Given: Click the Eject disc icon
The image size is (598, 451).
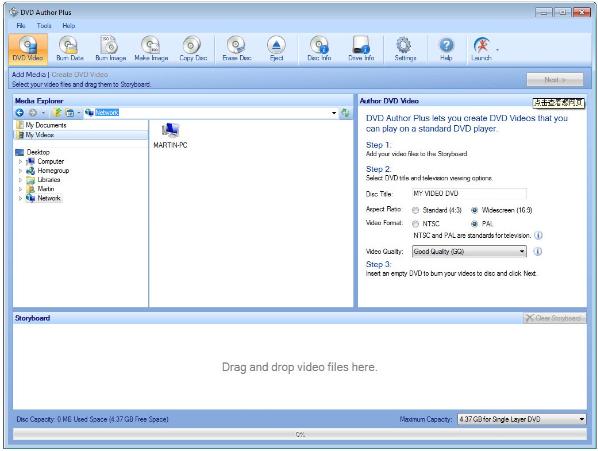Looking at the screenshot, I should [x=276, y=49].
